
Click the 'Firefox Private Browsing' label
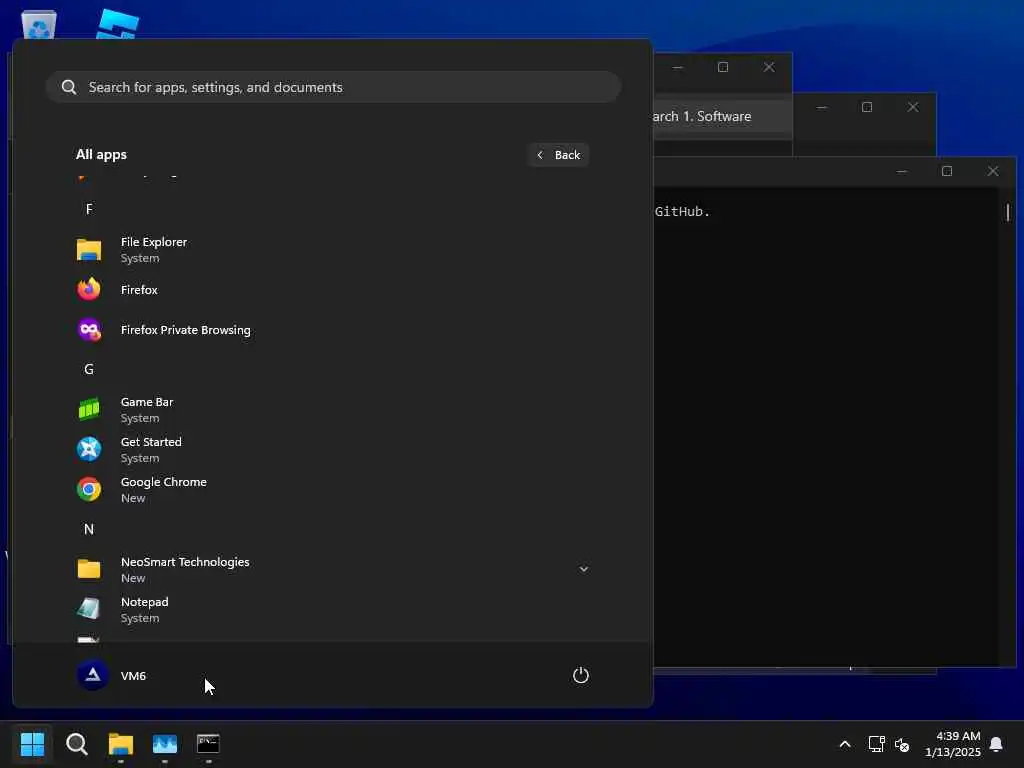185,330
